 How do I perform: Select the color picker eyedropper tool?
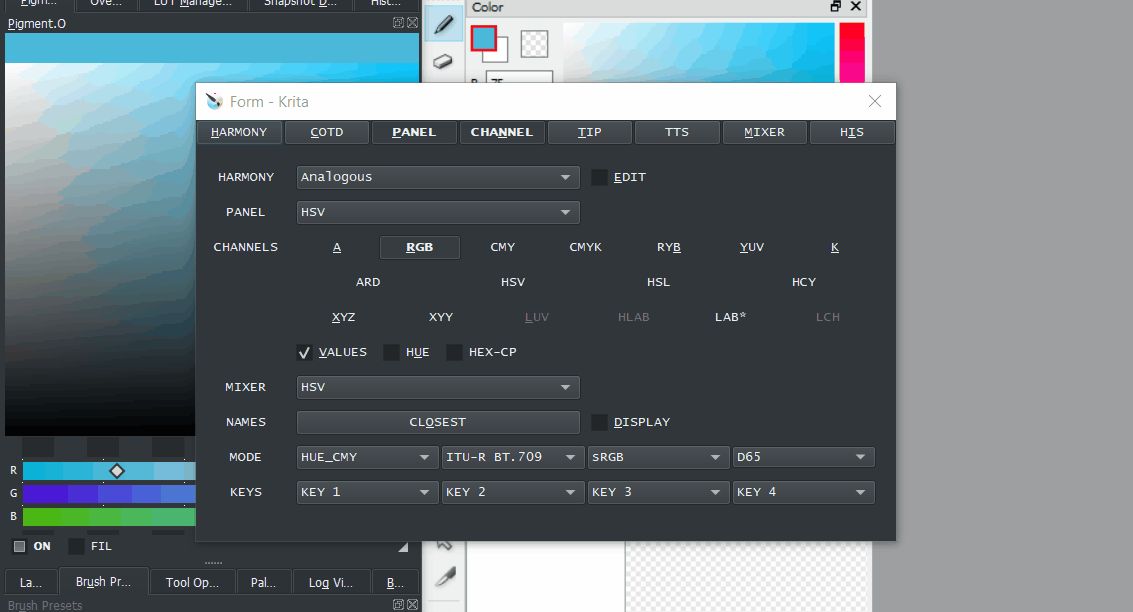click(445, 577)
